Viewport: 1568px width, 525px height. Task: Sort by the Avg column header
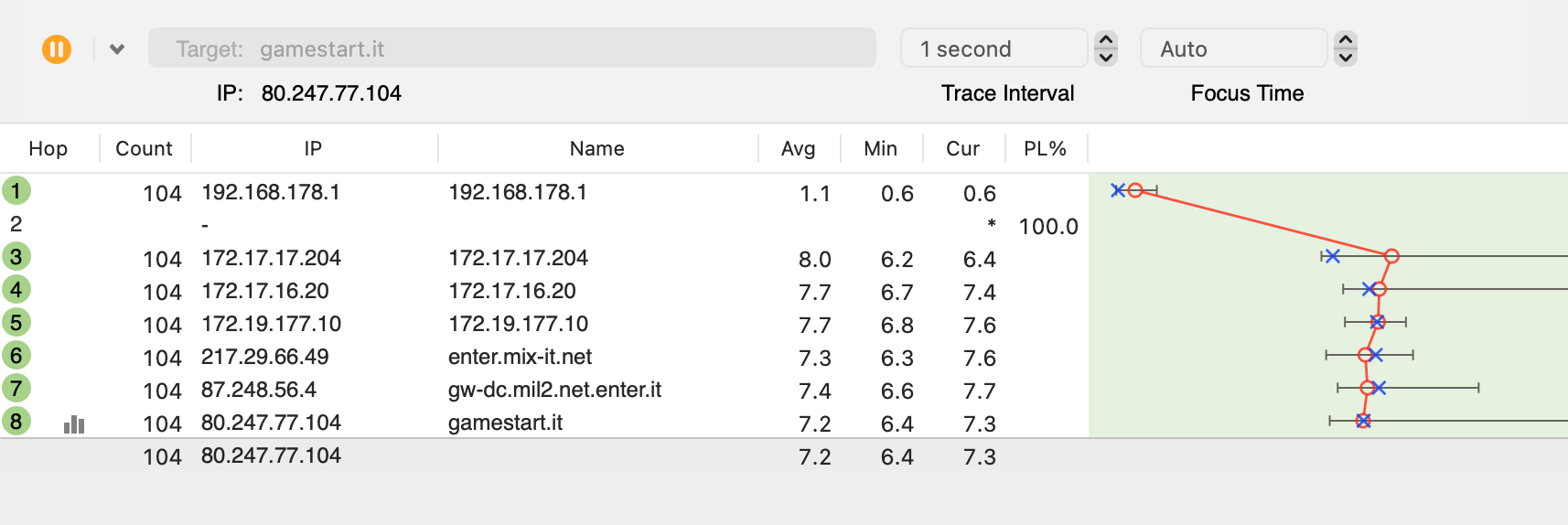click(798, 149)
